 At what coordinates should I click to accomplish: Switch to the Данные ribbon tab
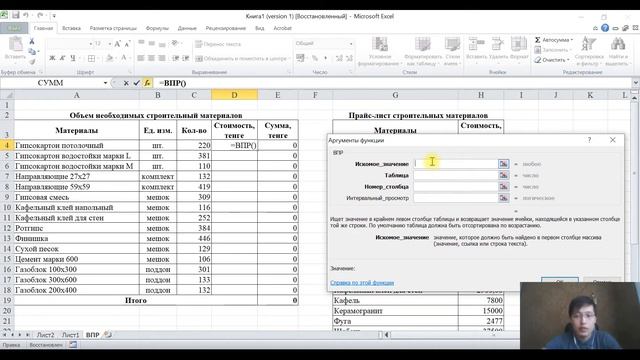tap(187, 28)
